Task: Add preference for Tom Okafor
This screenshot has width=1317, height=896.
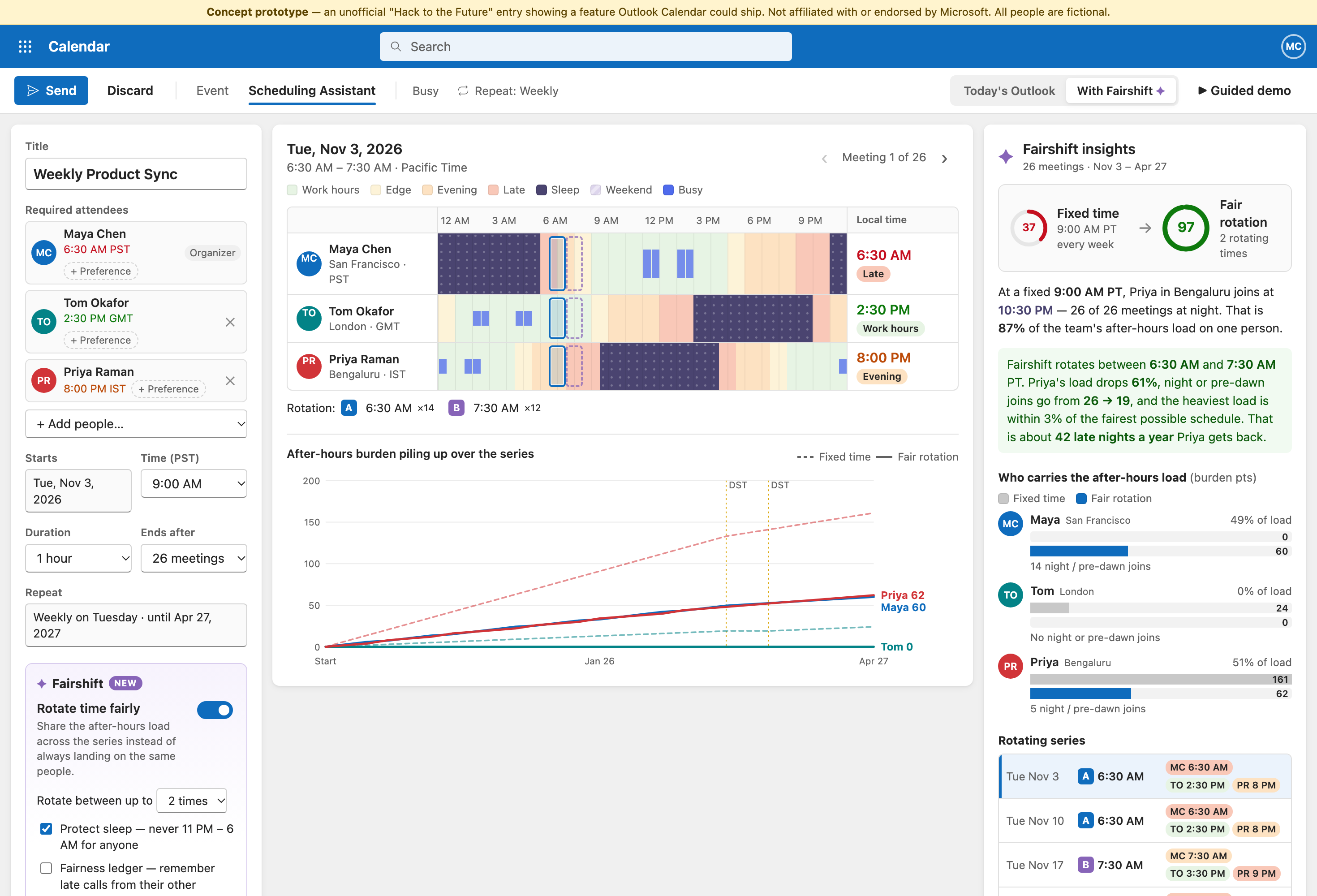Action: click(101, 340)
